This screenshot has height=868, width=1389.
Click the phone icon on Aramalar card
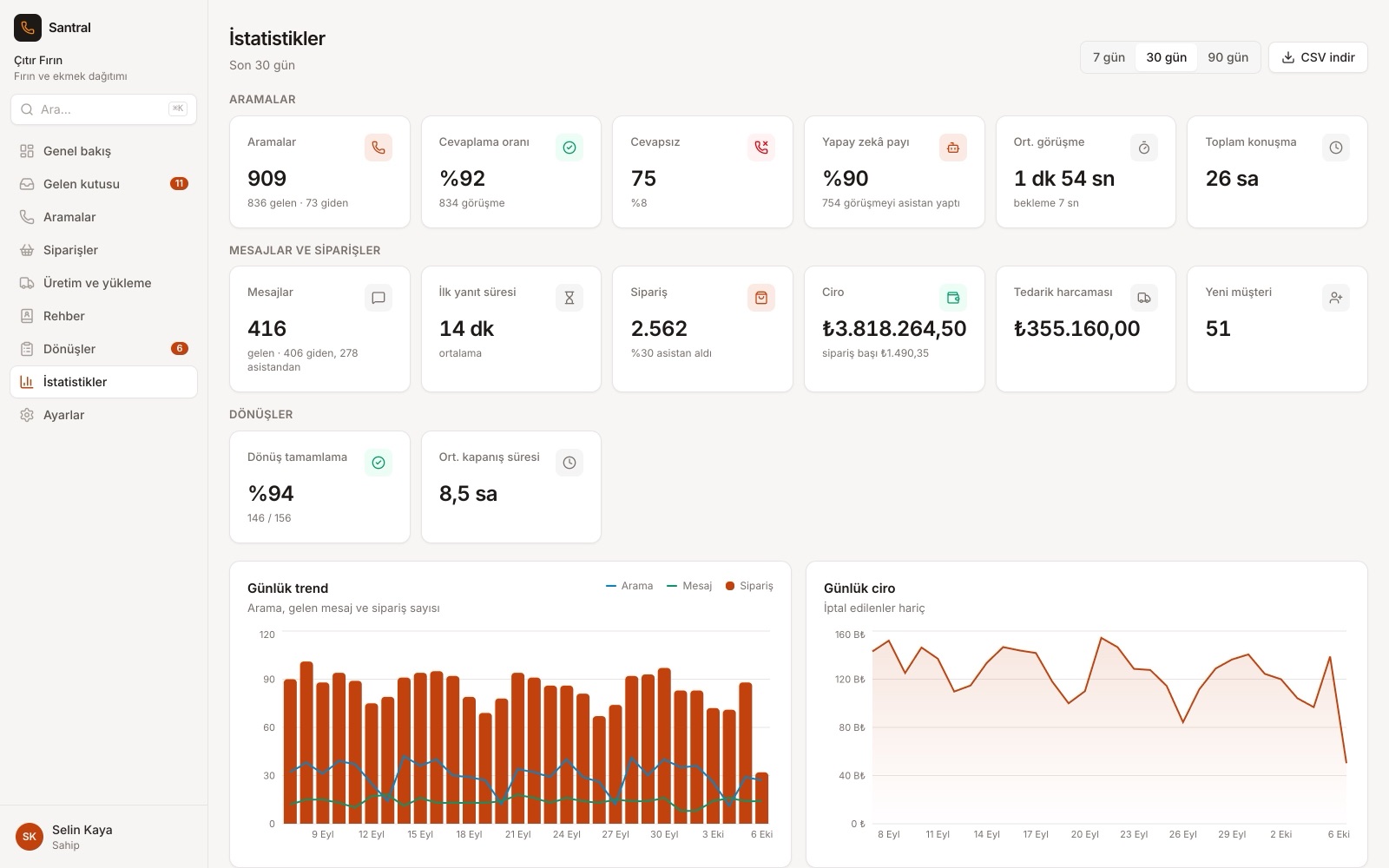coord(379,148)
